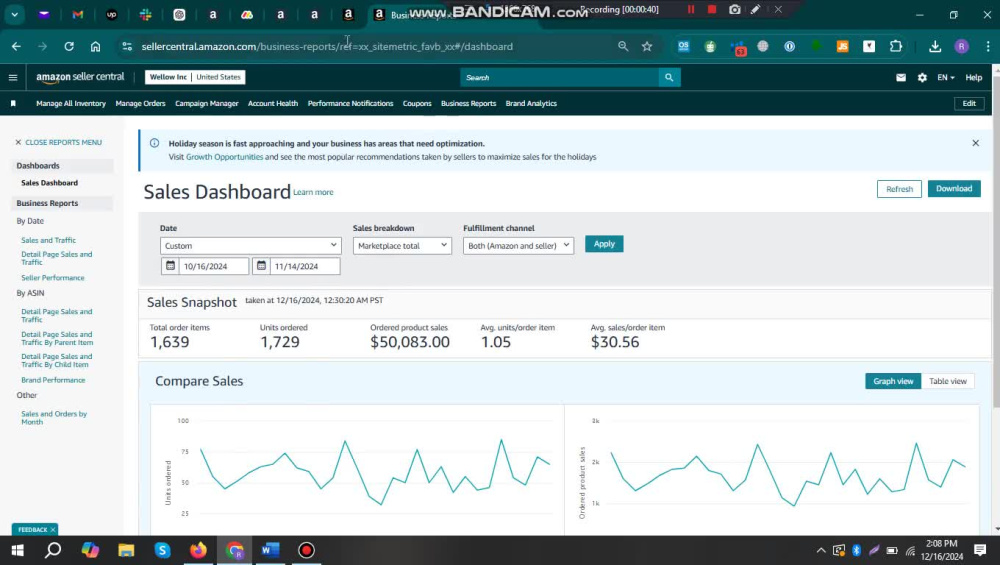Screen dimensions: 1000x565
Task: Open Firefox from the taskbar
Action: [198, 550]
